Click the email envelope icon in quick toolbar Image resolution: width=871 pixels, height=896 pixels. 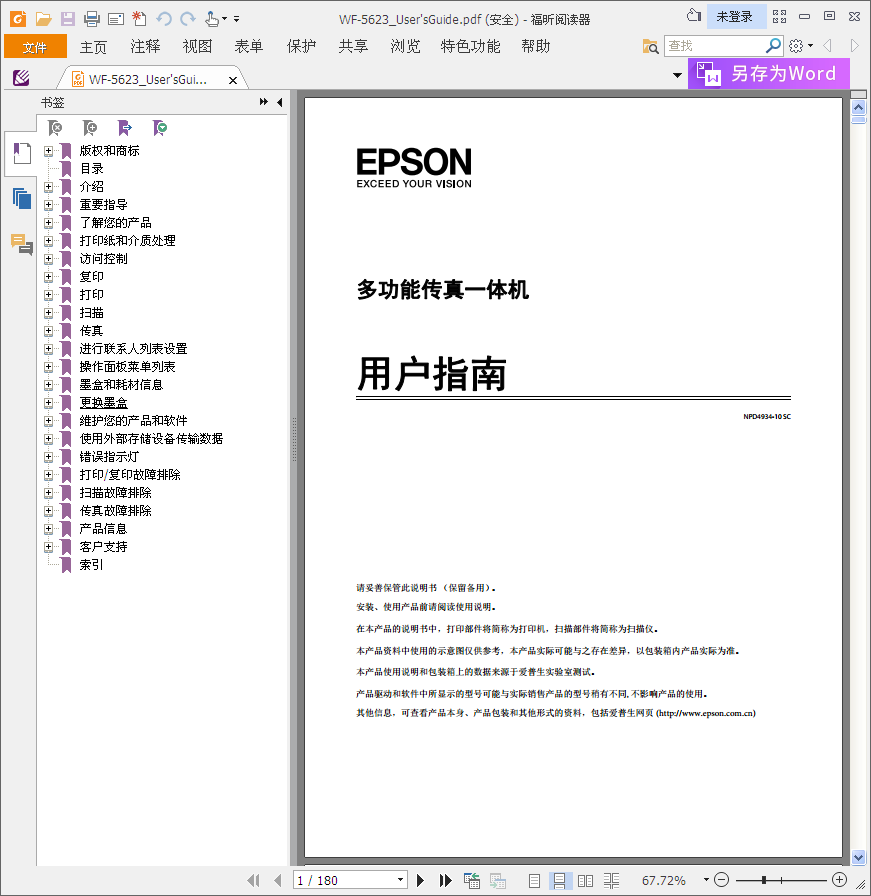[x=116, y=19]
